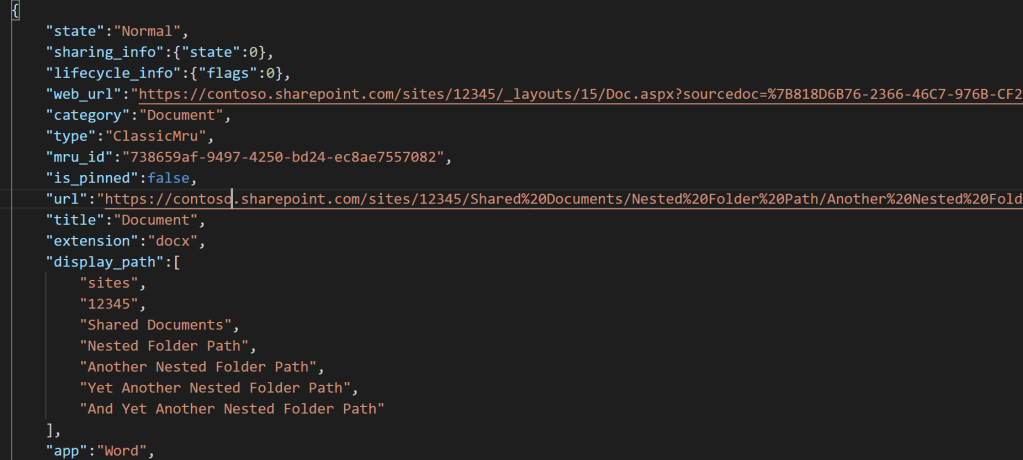Click the "Nested Folder Path" first entry
The image size is (1023, 460).
coord(168,346)
